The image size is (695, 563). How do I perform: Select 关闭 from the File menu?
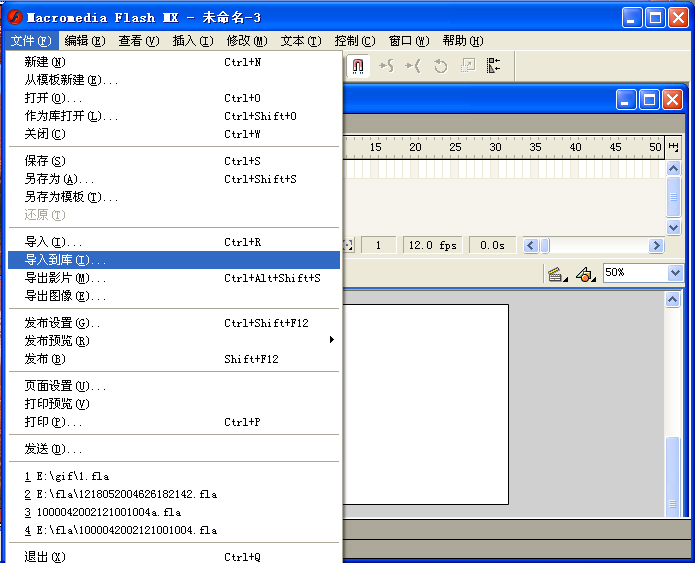tap(174, 134)
